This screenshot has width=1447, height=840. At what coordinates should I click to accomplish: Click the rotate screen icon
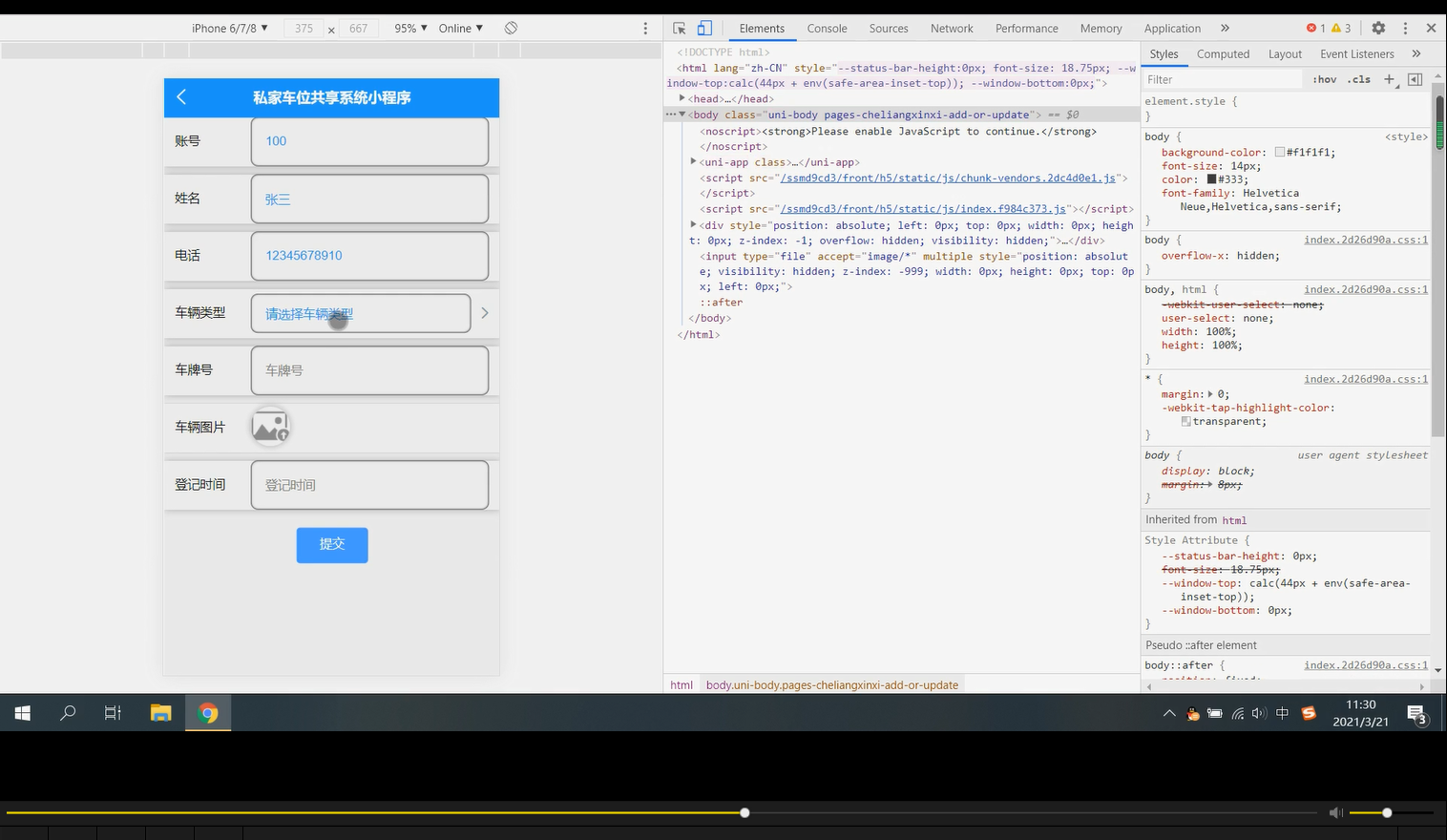(x=512, y=28)
